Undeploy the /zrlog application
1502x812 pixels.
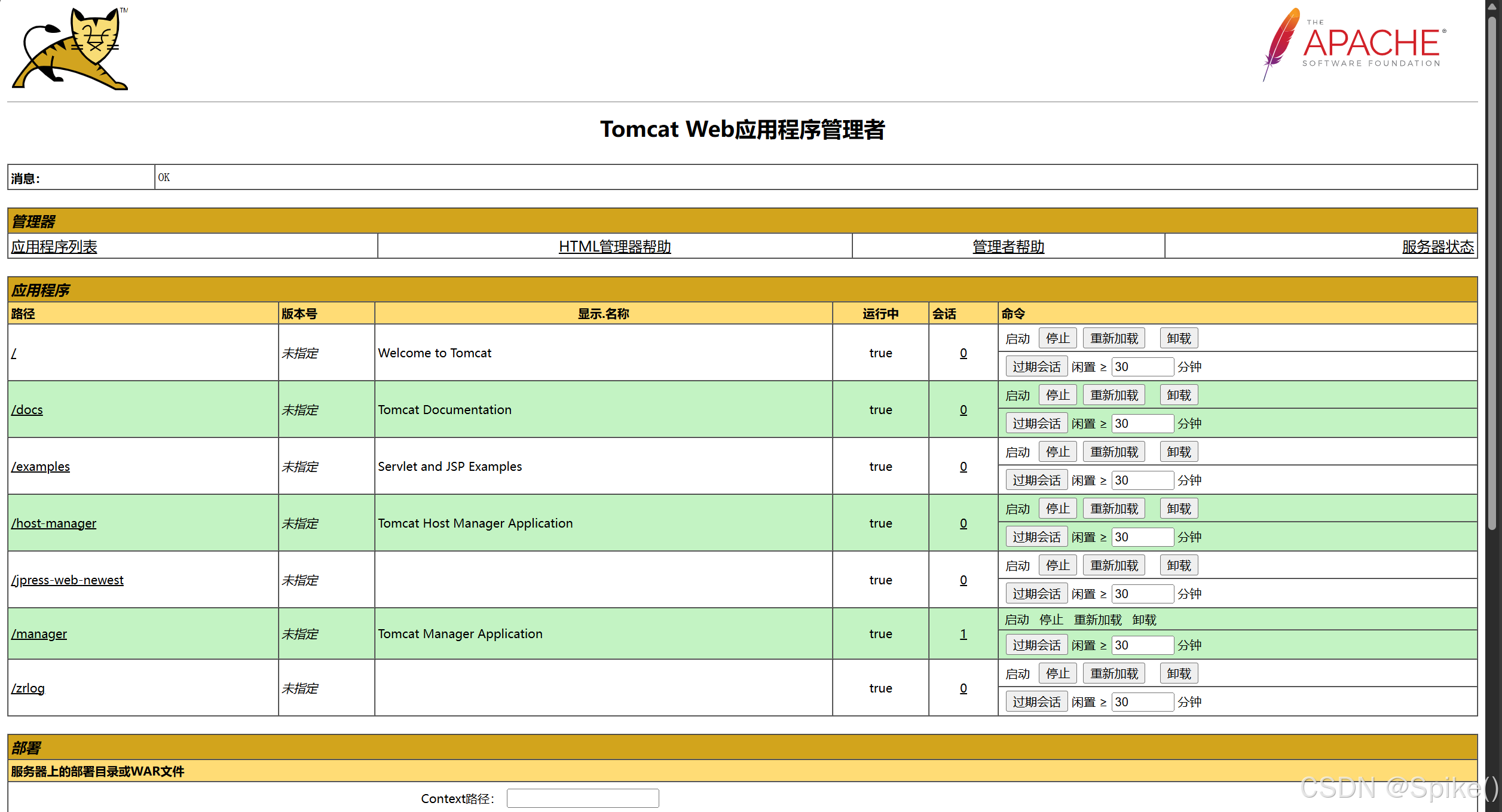[1178, 673]
